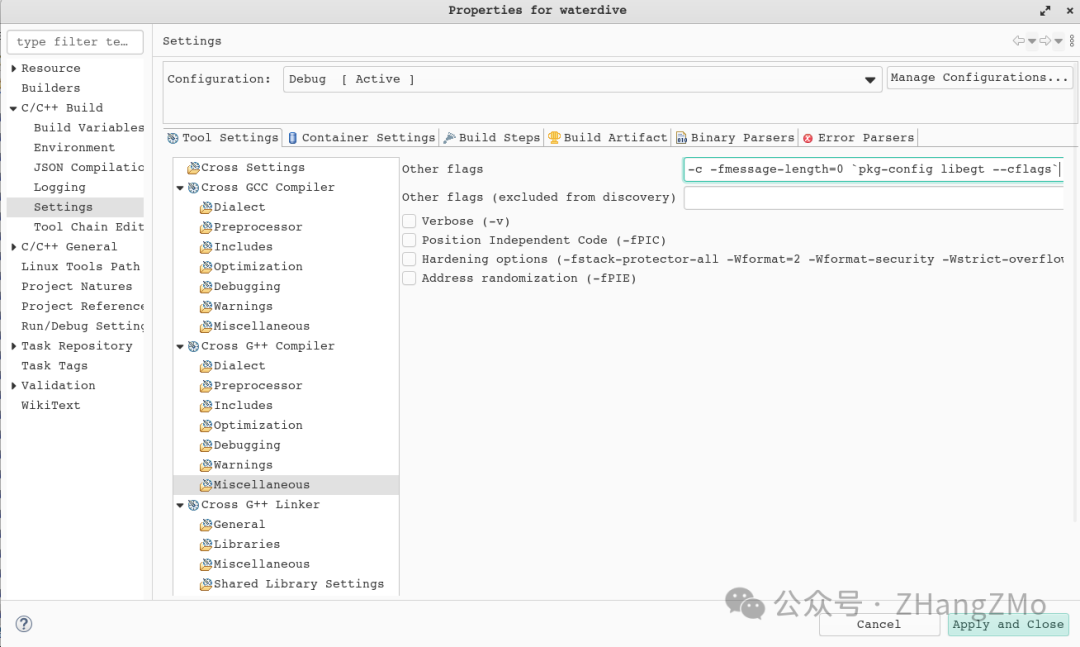Open back-history dropdown arrow
The image size is (1080, 647).
coord(1032,41)
